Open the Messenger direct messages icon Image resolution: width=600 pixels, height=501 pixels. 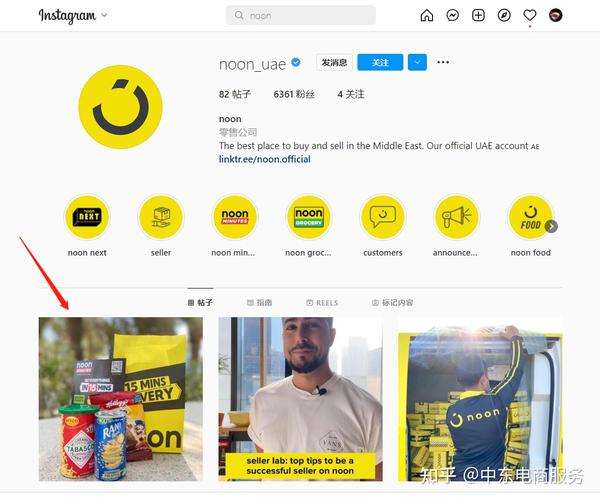click(453, 15)
